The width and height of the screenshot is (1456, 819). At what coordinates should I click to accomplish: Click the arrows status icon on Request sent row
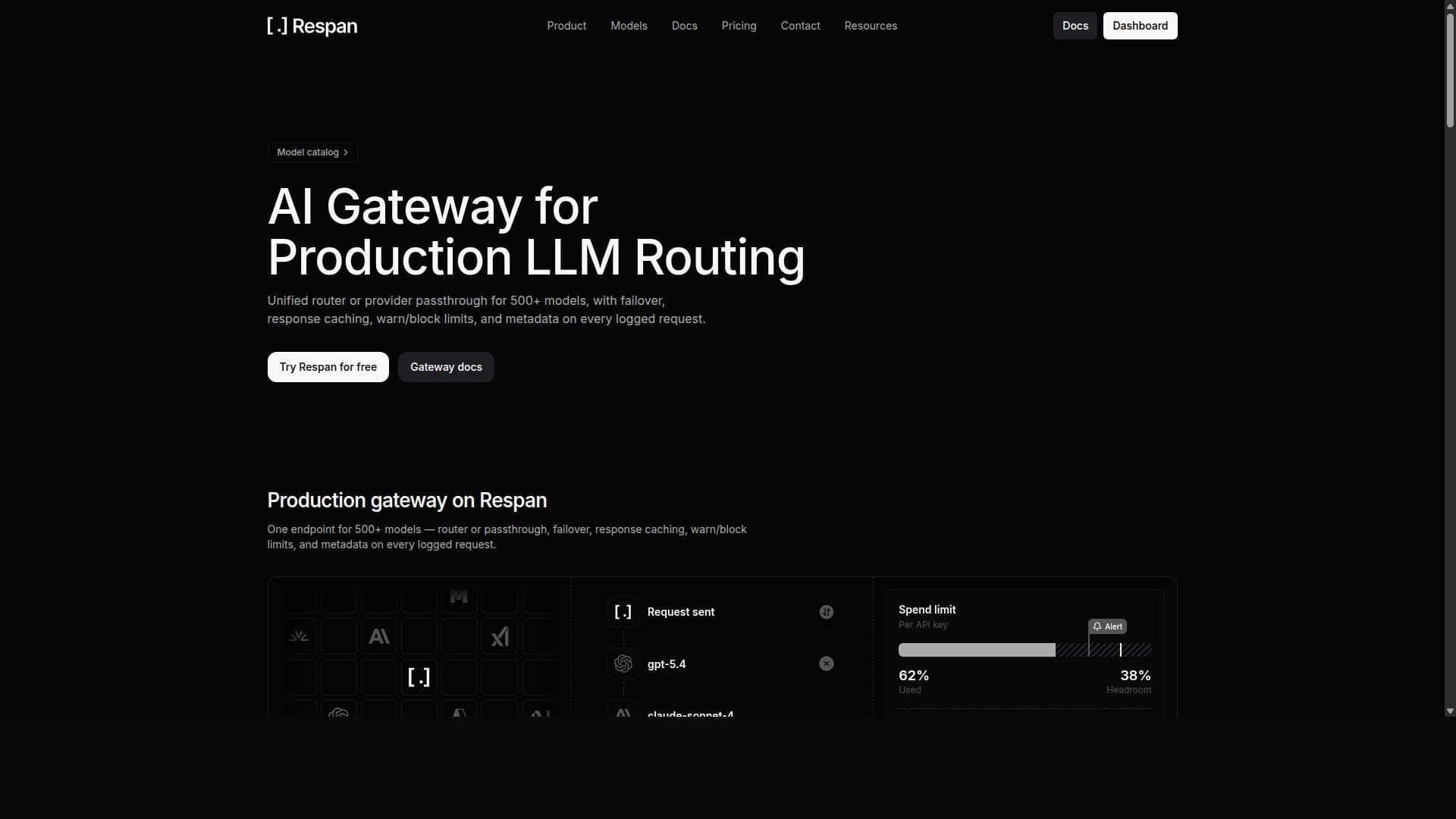827,612
